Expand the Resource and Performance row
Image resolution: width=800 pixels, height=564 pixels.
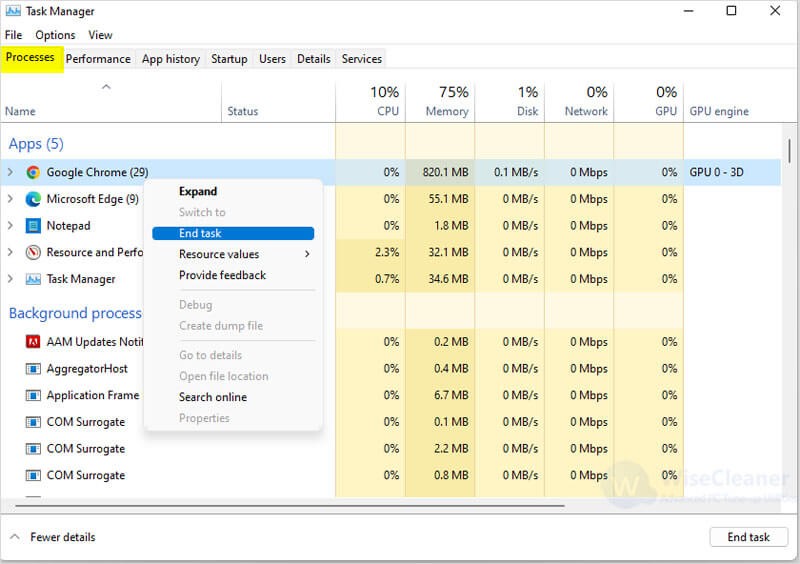pyautogui.click(x=10, y=252)
